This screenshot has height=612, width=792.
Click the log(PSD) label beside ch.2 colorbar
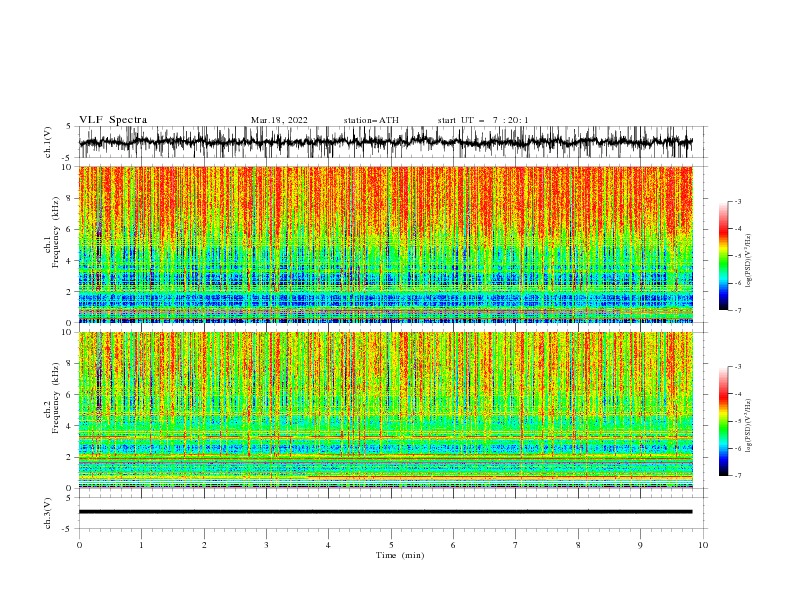pos(749,426)
